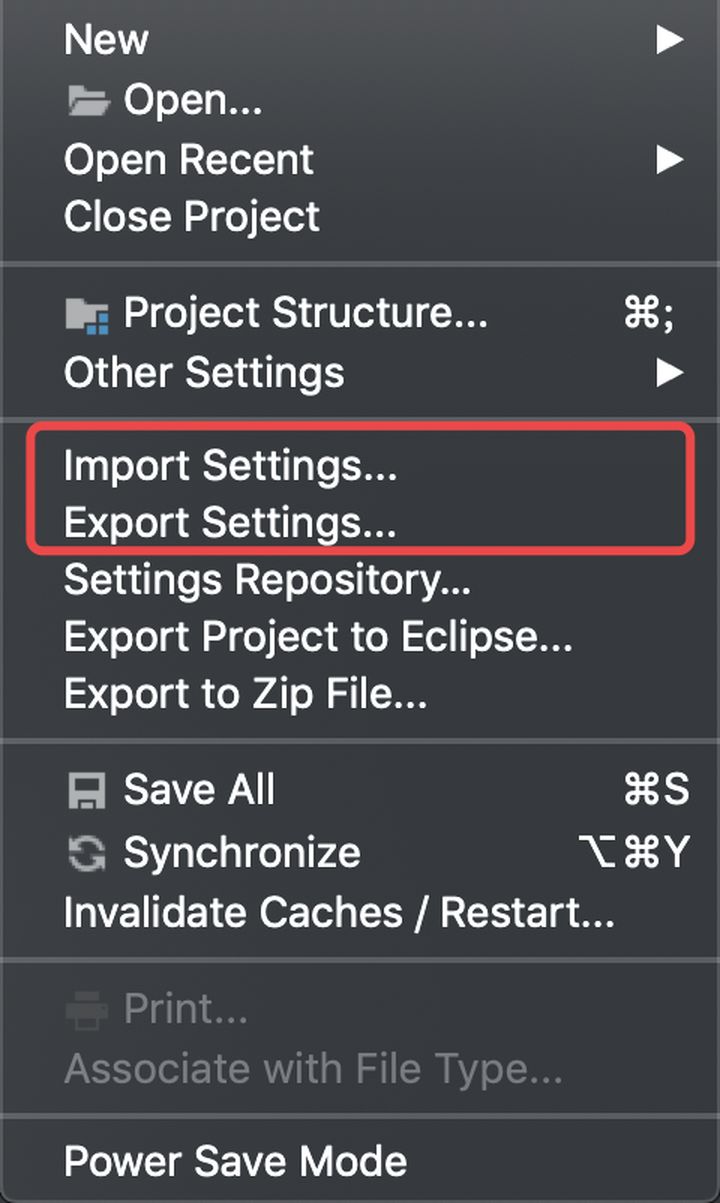Select Export Project to Eclipse

(x=318, y=637)
